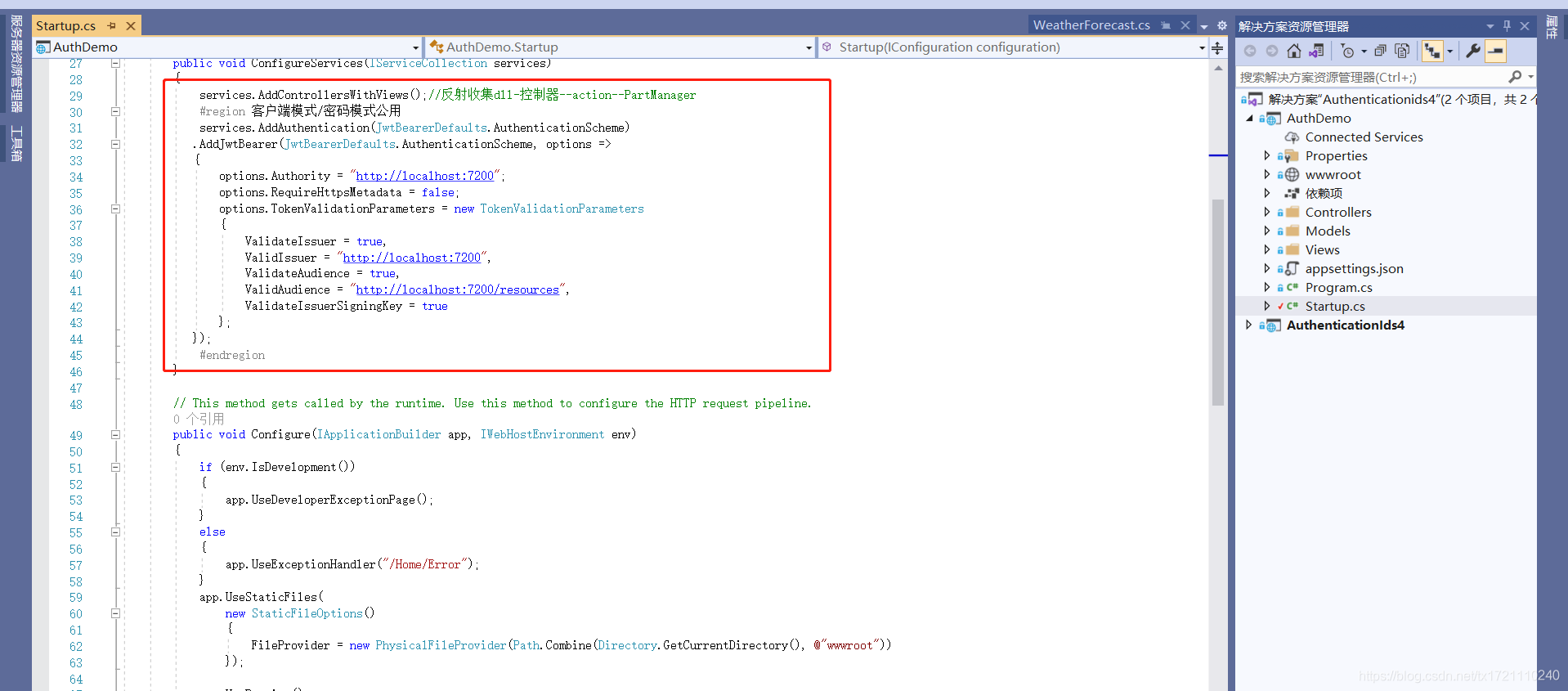
Task: Collapse the TokenValidationParameters block at line 36
Action: click(x=115, y=209)
